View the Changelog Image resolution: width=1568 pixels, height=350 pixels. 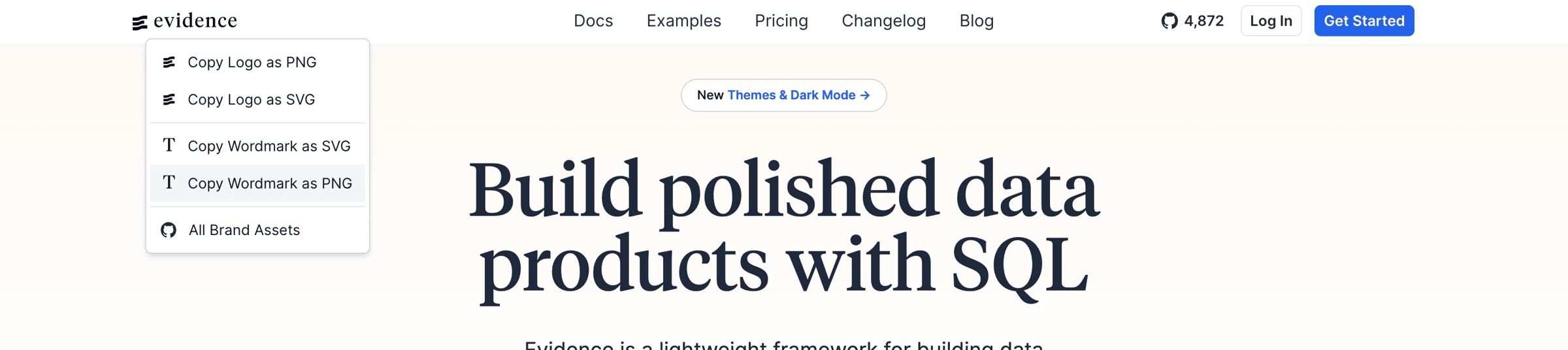pos(884,21)
